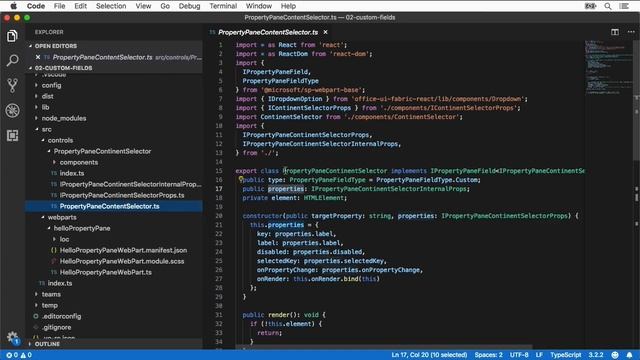Click line number 20 in gutter
This screenshot has width=640, height=360.
pyautogui.click(x=219, y=216)
